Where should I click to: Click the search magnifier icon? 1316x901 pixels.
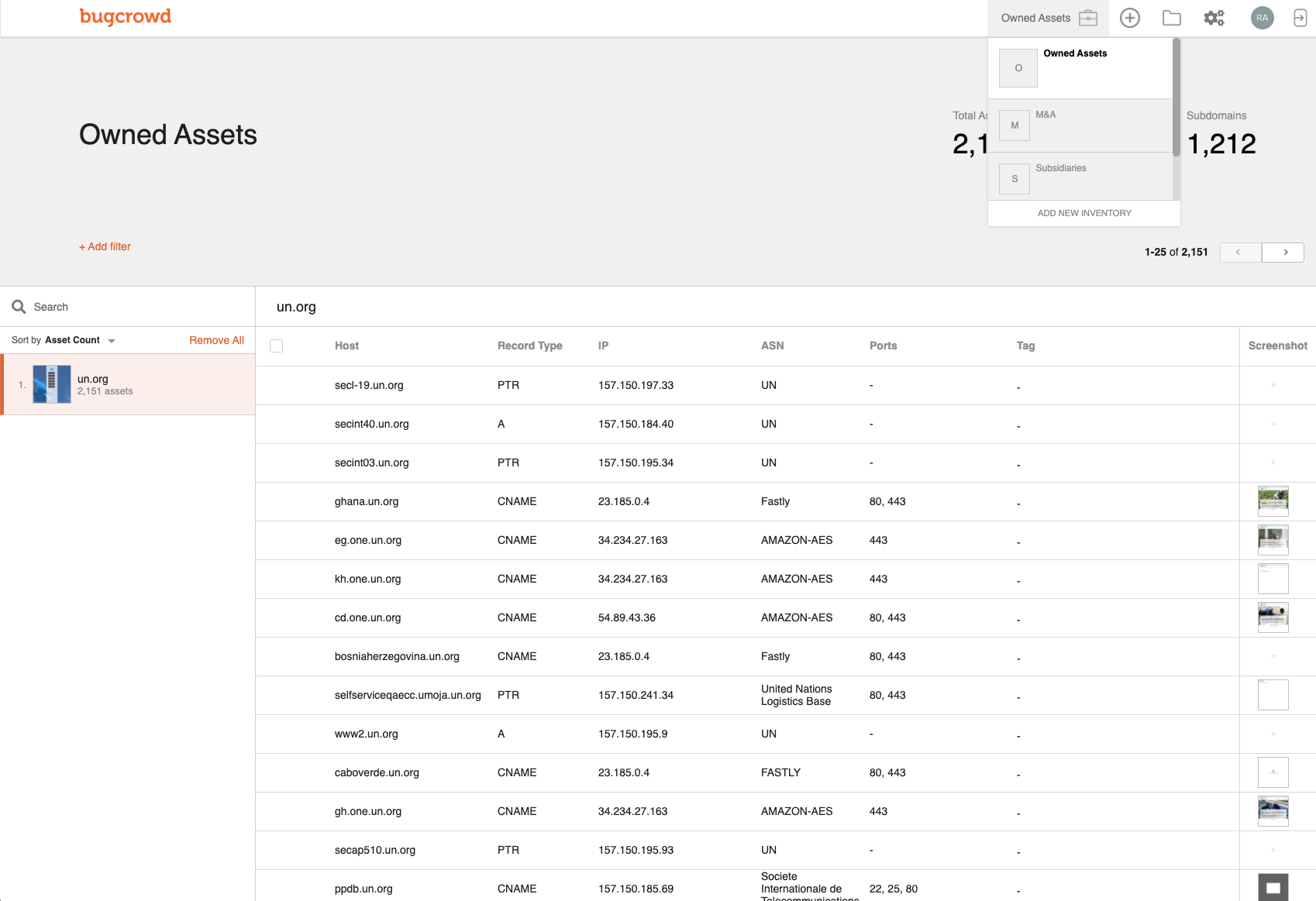click(19, 307)
